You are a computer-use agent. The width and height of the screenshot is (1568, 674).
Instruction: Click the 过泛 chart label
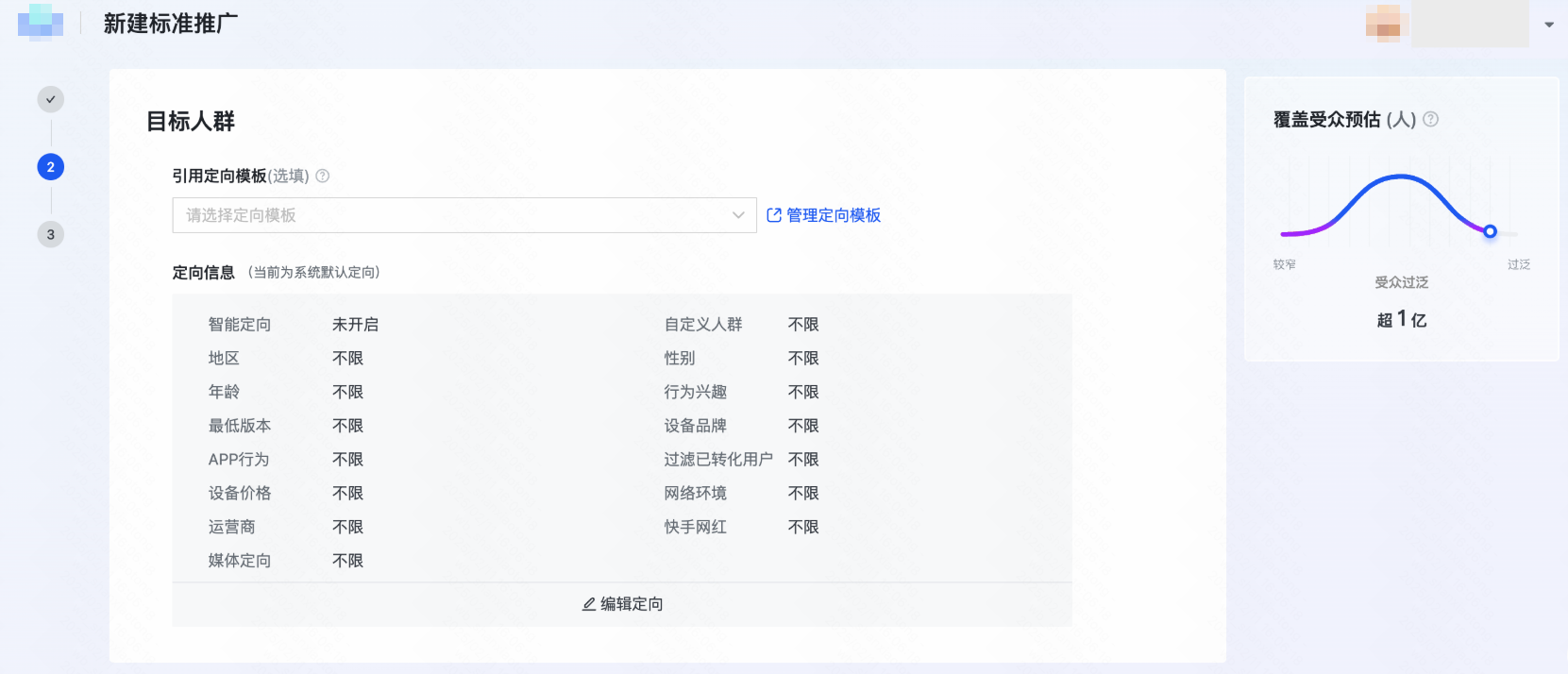click(x=1519, y=264)
